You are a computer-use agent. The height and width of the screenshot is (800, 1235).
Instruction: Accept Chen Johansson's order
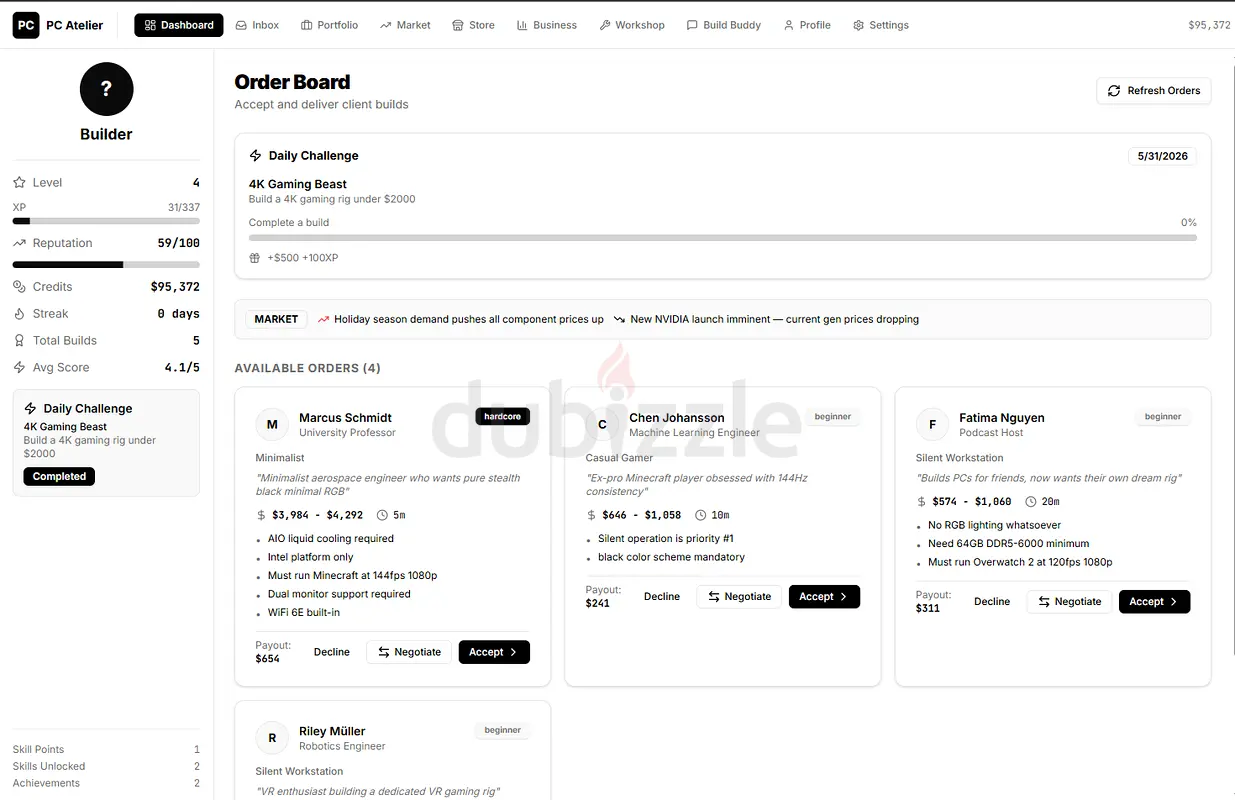click(x=824, y=597)
